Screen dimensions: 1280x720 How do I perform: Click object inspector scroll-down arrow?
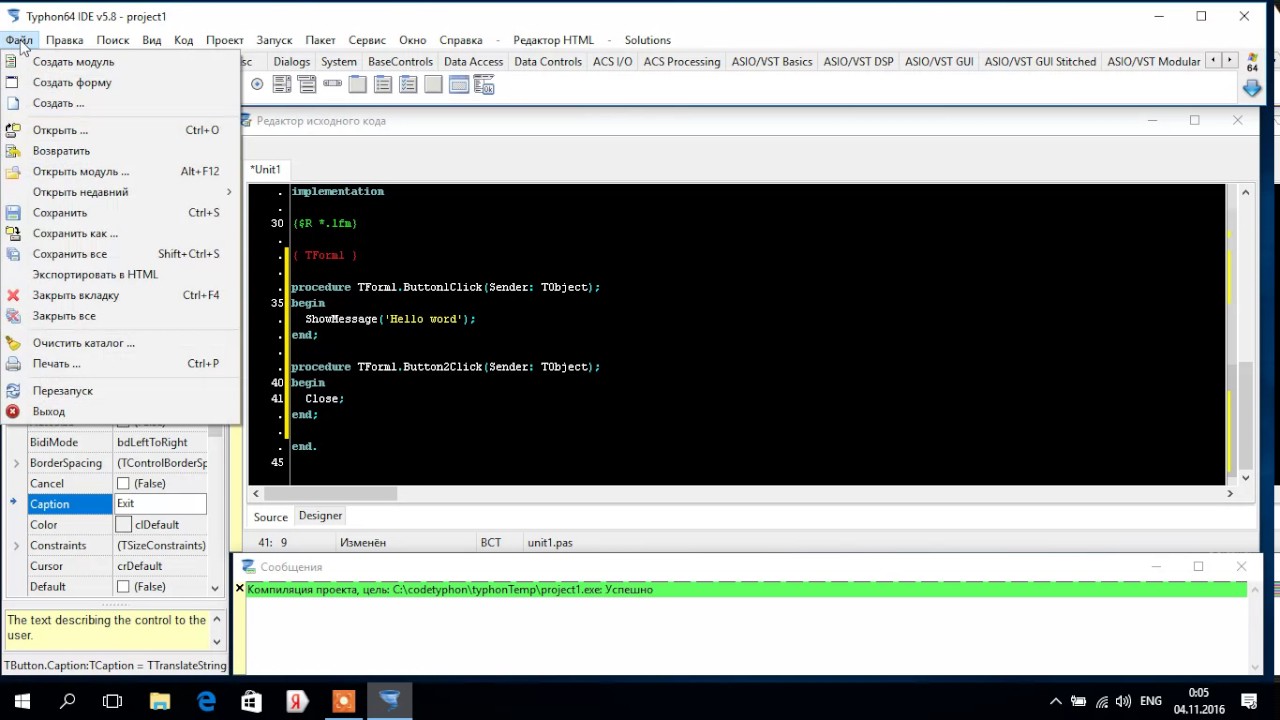point(215,588)
